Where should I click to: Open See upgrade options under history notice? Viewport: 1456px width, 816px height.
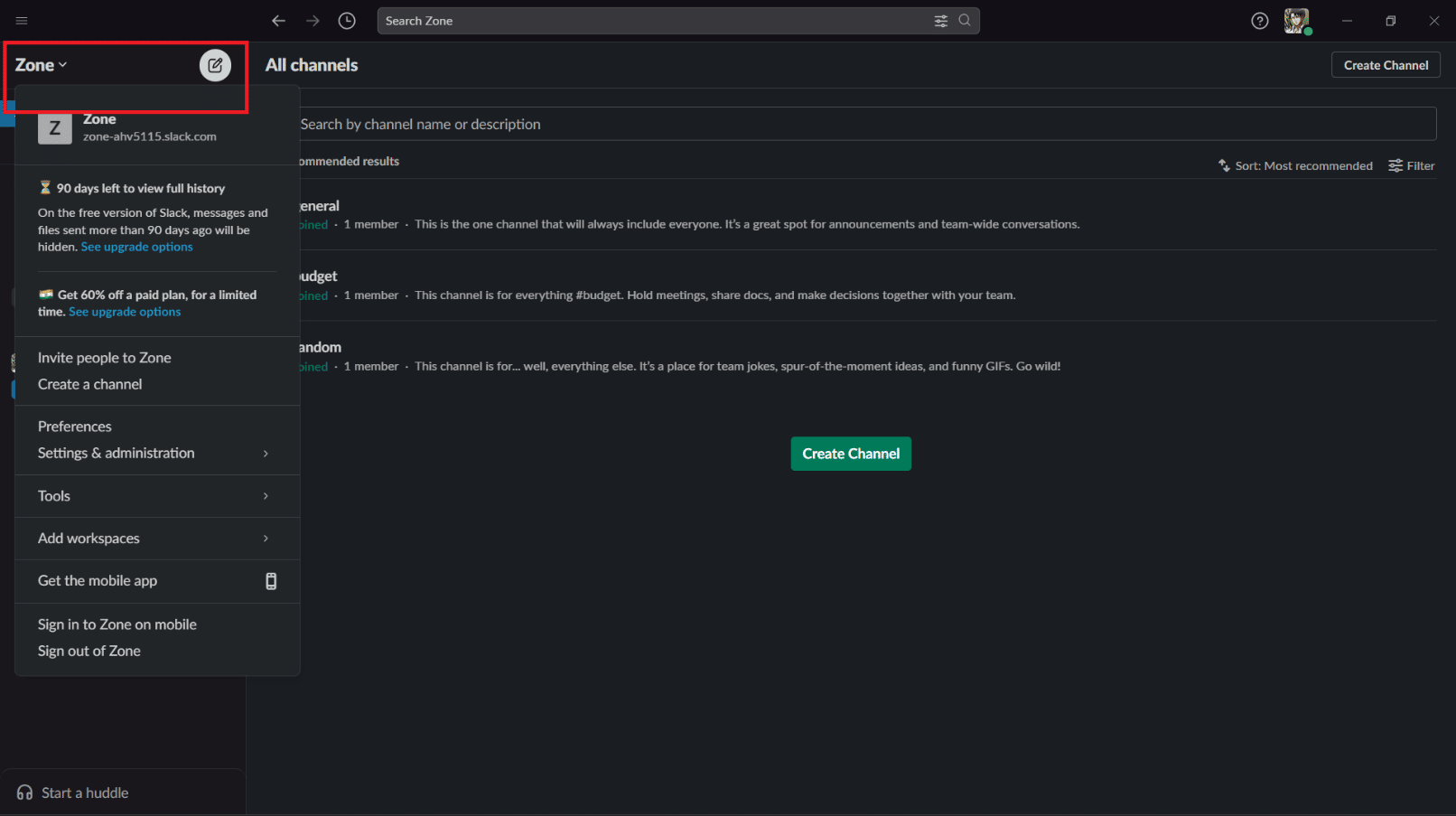pyautogui.click(x=137, y=247)
